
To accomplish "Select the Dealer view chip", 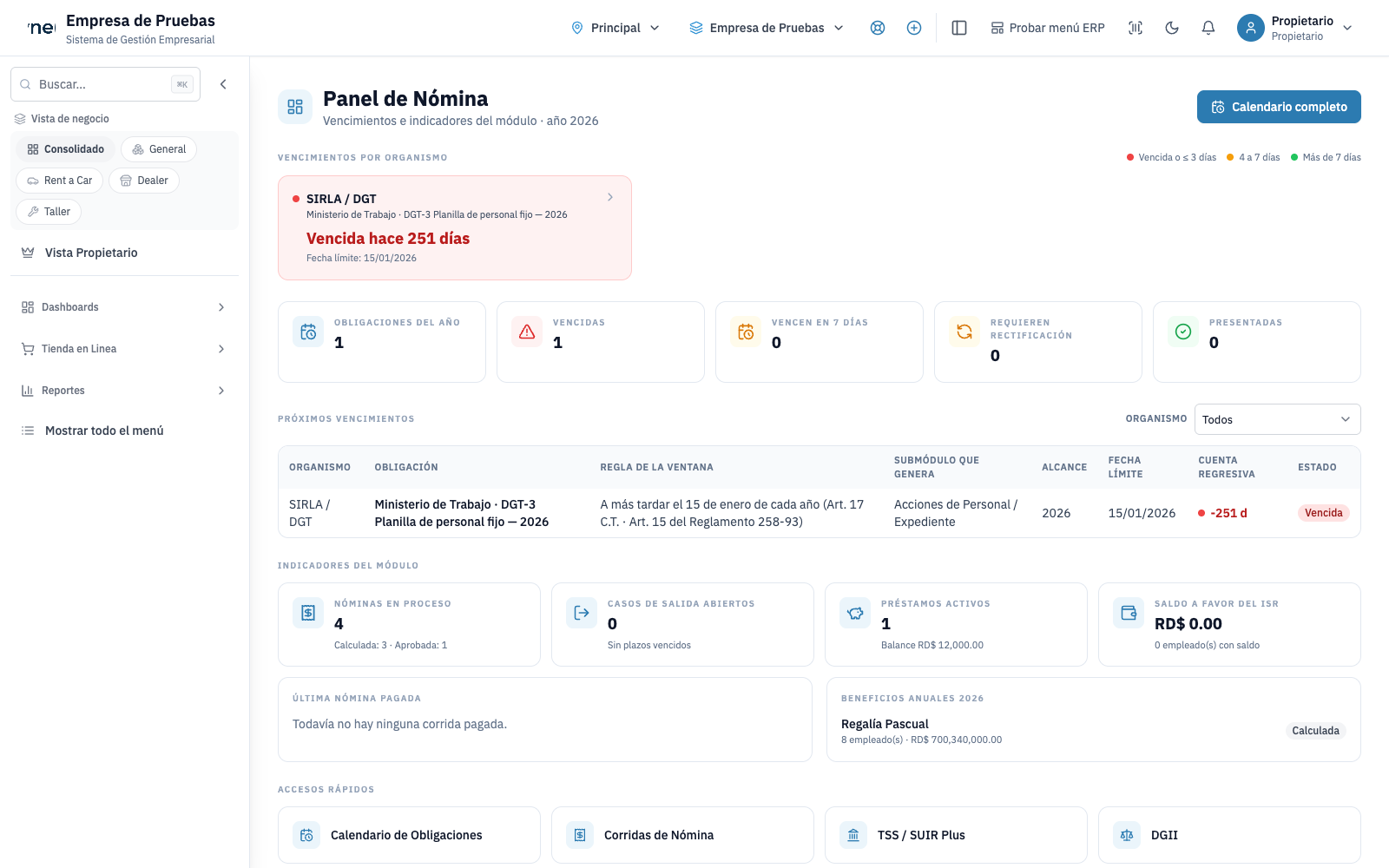I will click(x=144, y=181).
